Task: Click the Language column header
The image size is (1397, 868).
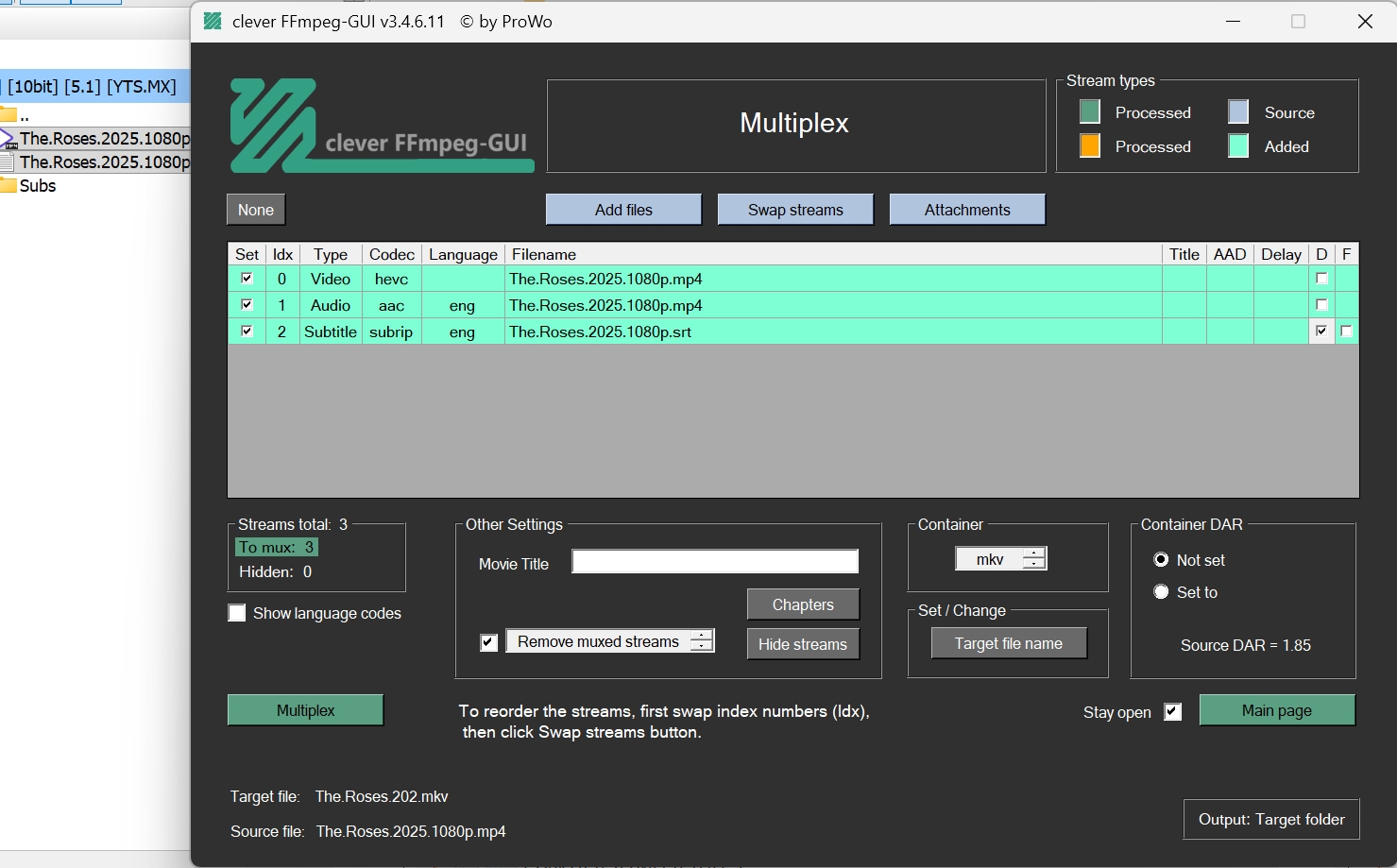Action: [463, 254]
